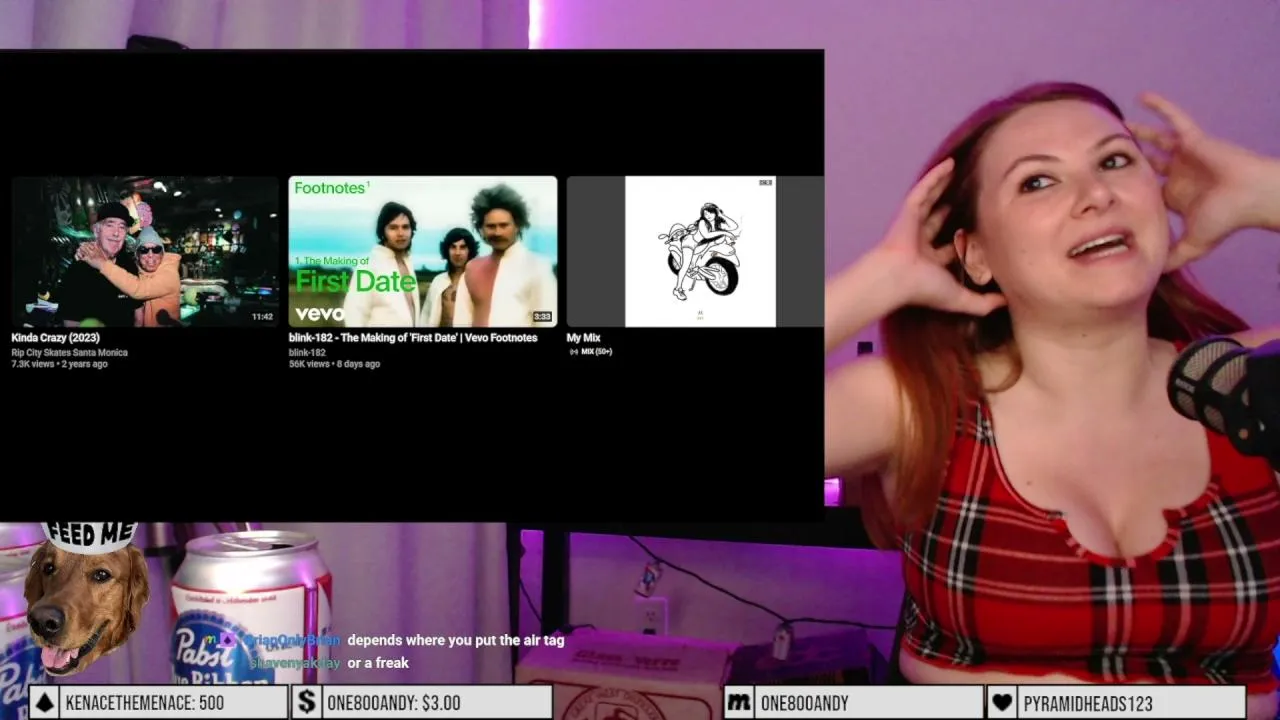Click the 'MIX (50+)' label
Viewport: 1280px width, 720px height.
click(x=597, y=352)
